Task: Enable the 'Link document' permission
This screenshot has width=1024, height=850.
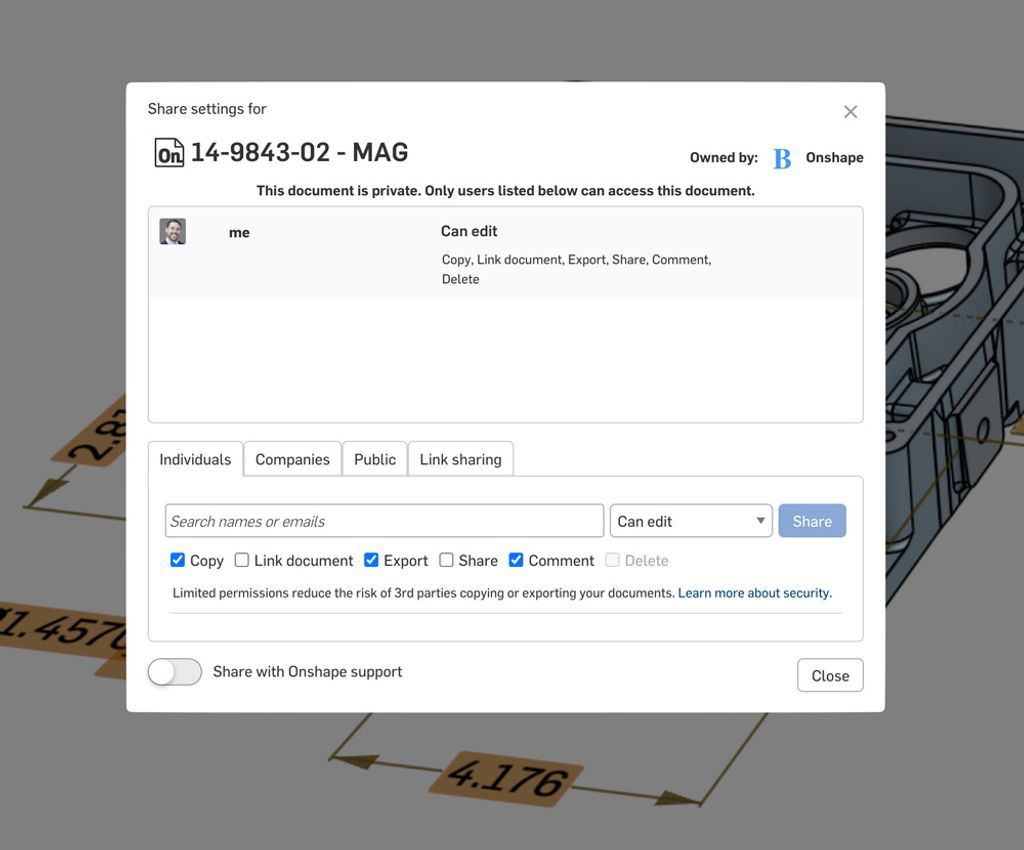Action: click(242, 560)
